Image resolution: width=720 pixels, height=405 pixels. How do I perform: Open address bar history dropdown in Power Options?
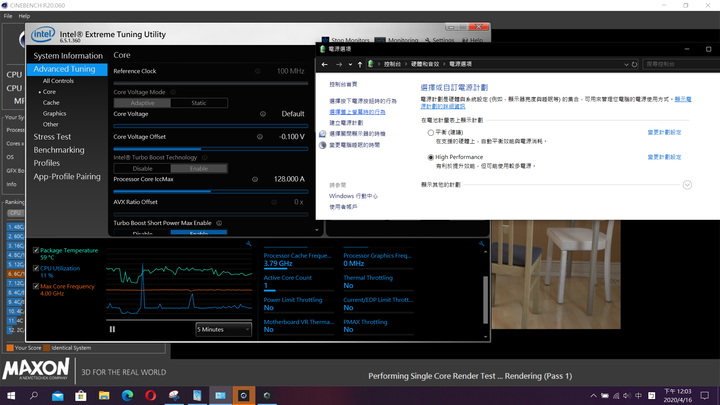(x=626, y=64)
